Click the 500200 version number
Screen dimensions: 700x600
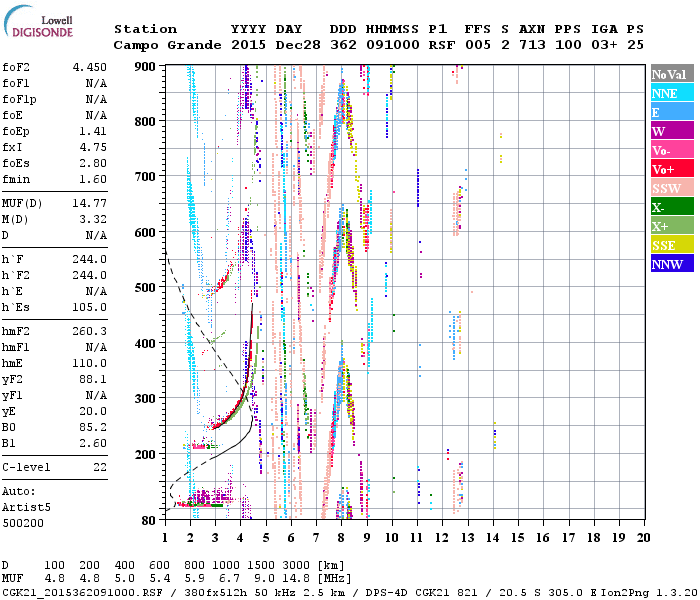23,523
